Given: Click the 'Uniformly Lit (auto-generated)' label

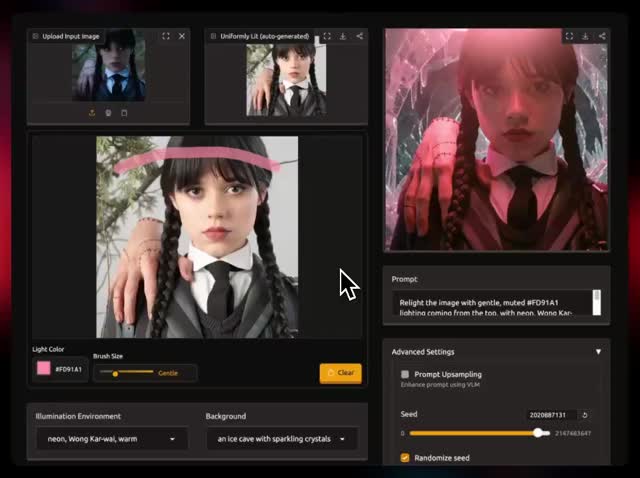Looking at the screenshot, I should pyautogui.click(x=265, y=36).
